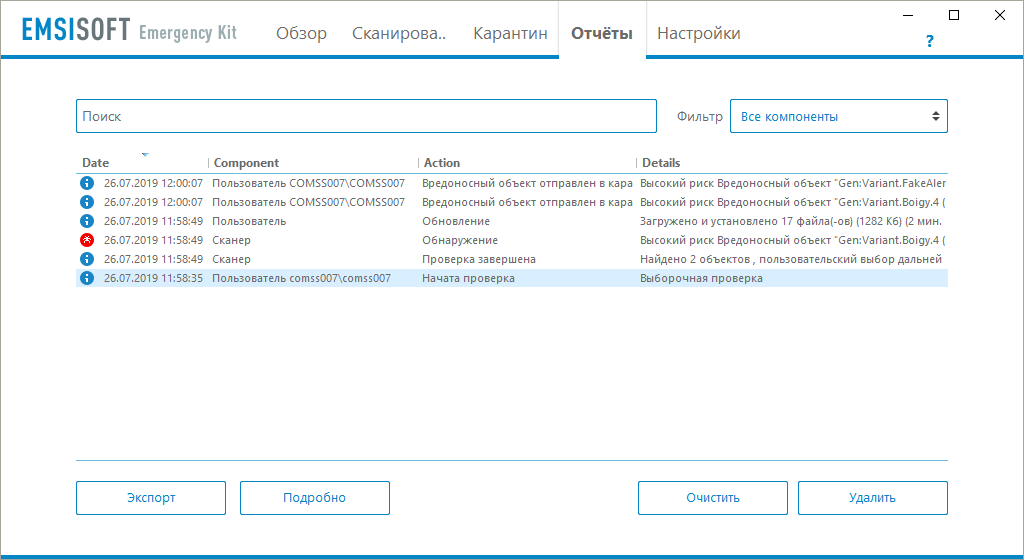The image size is (1024, 560).
Task: Maximize the Emsisoft window
Action: click(x=954, y=15)
